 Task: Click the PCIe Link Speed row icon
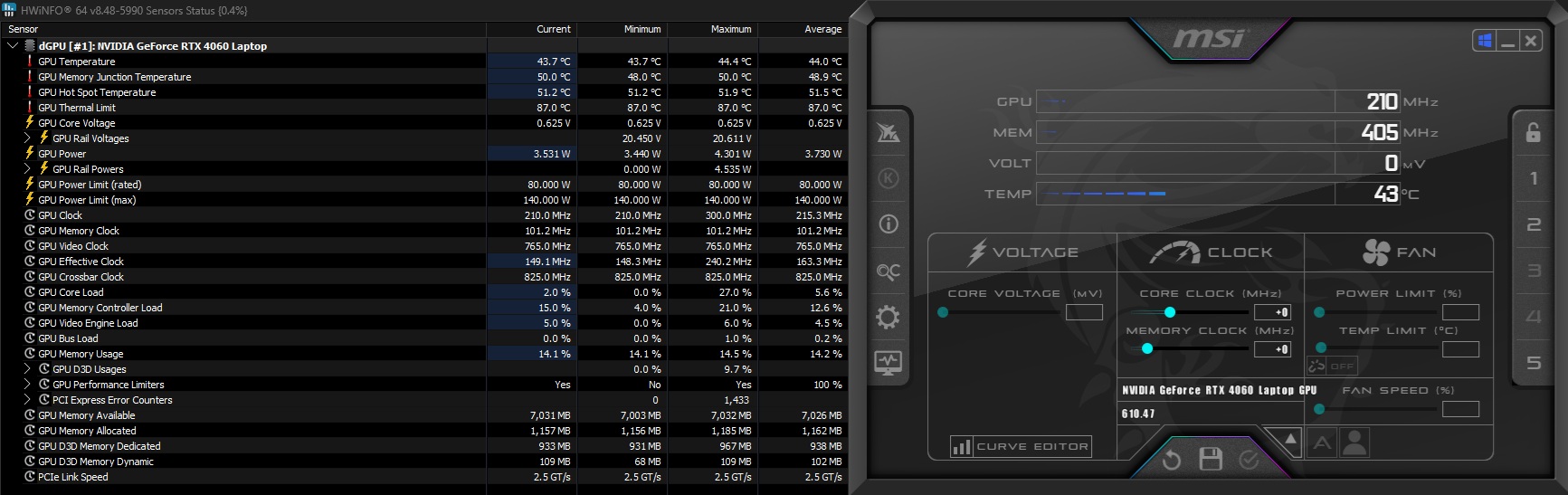pos(30,477)
